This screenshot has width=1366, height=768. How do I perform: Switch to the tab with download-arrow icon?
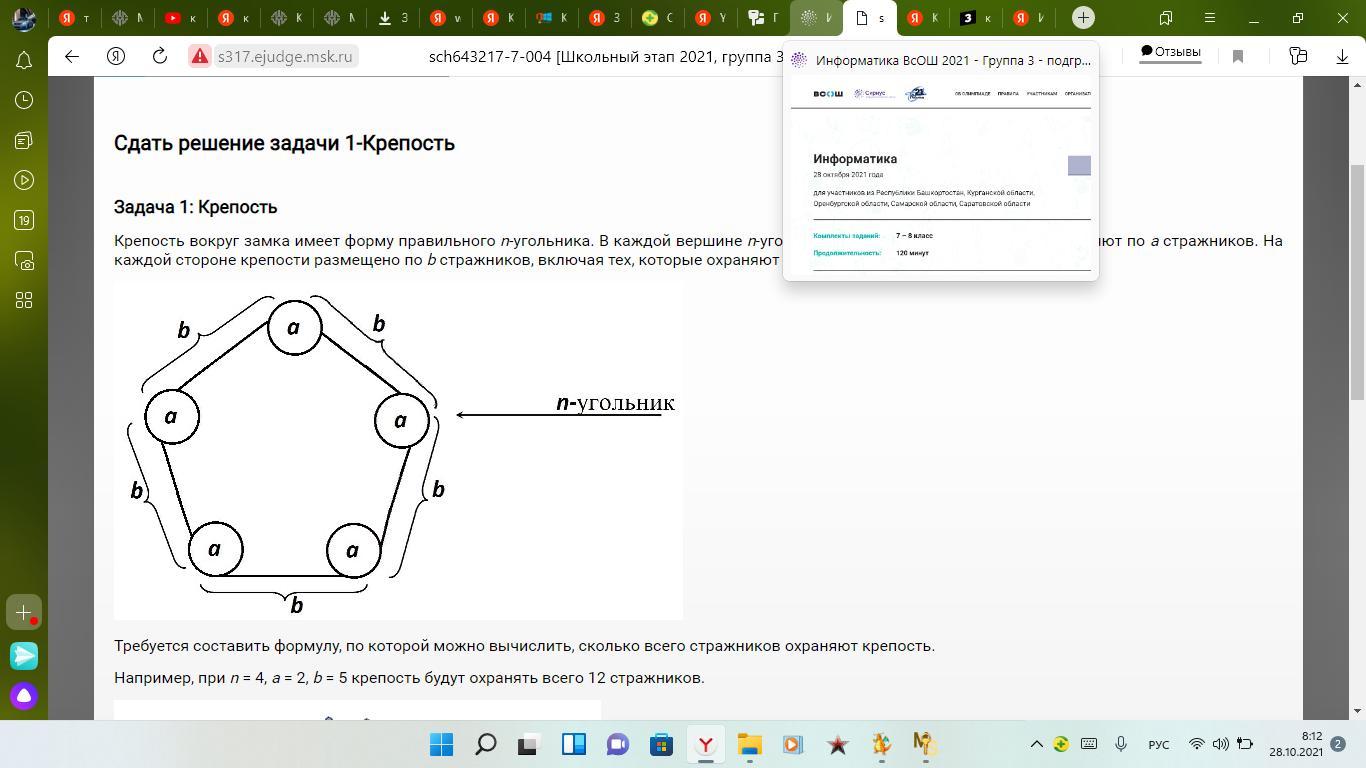coord(394,18)
